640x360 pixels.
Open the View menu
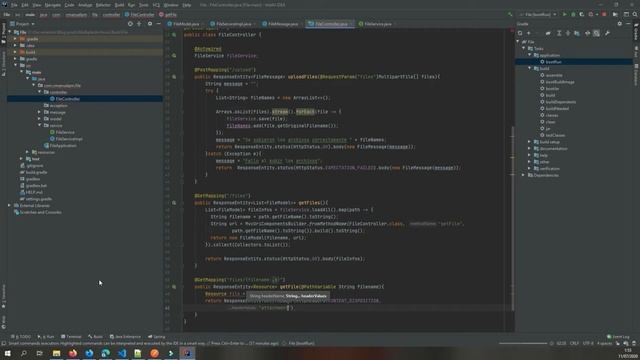click(x=37, y=5)
